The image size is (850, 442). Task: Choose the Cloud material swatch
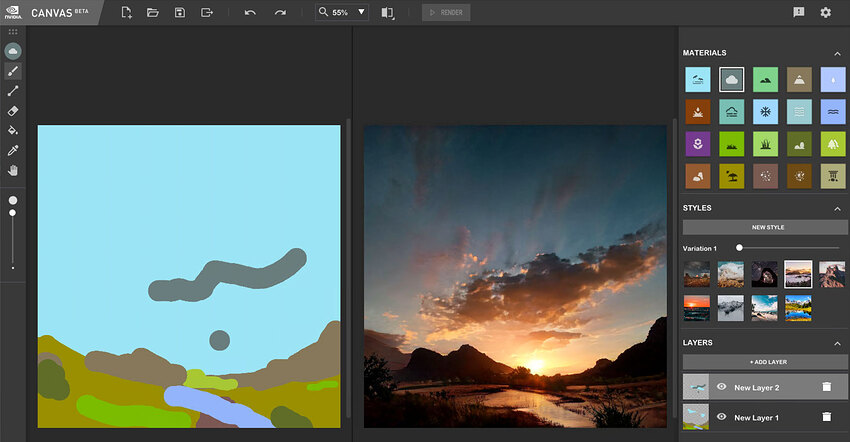click(x=731, y=80)
